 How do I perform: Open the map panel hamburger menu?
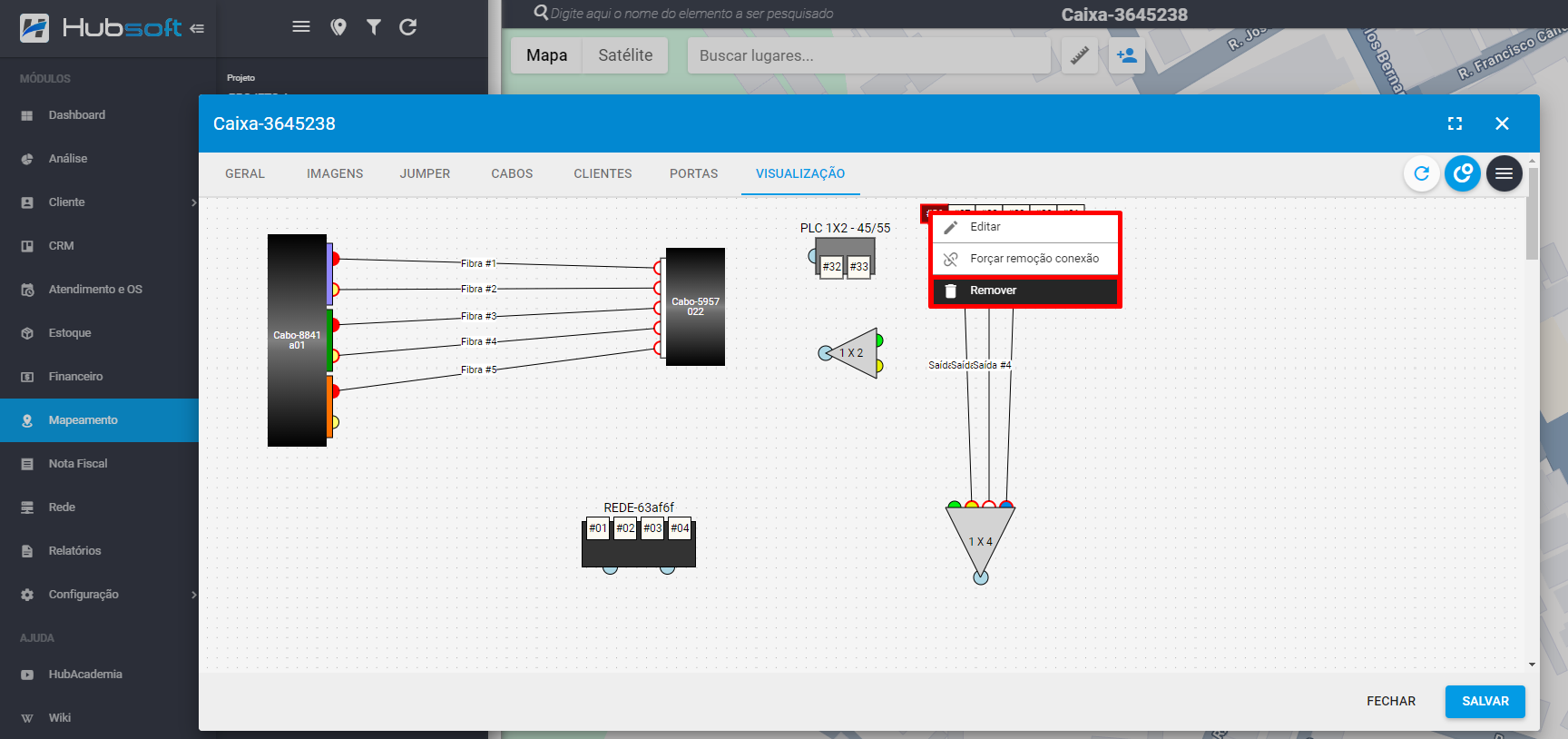[x=301, y=27]
